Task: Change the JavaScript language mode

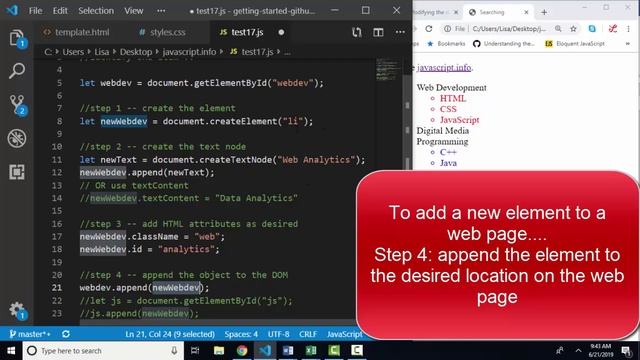Action: coord(344,334)
